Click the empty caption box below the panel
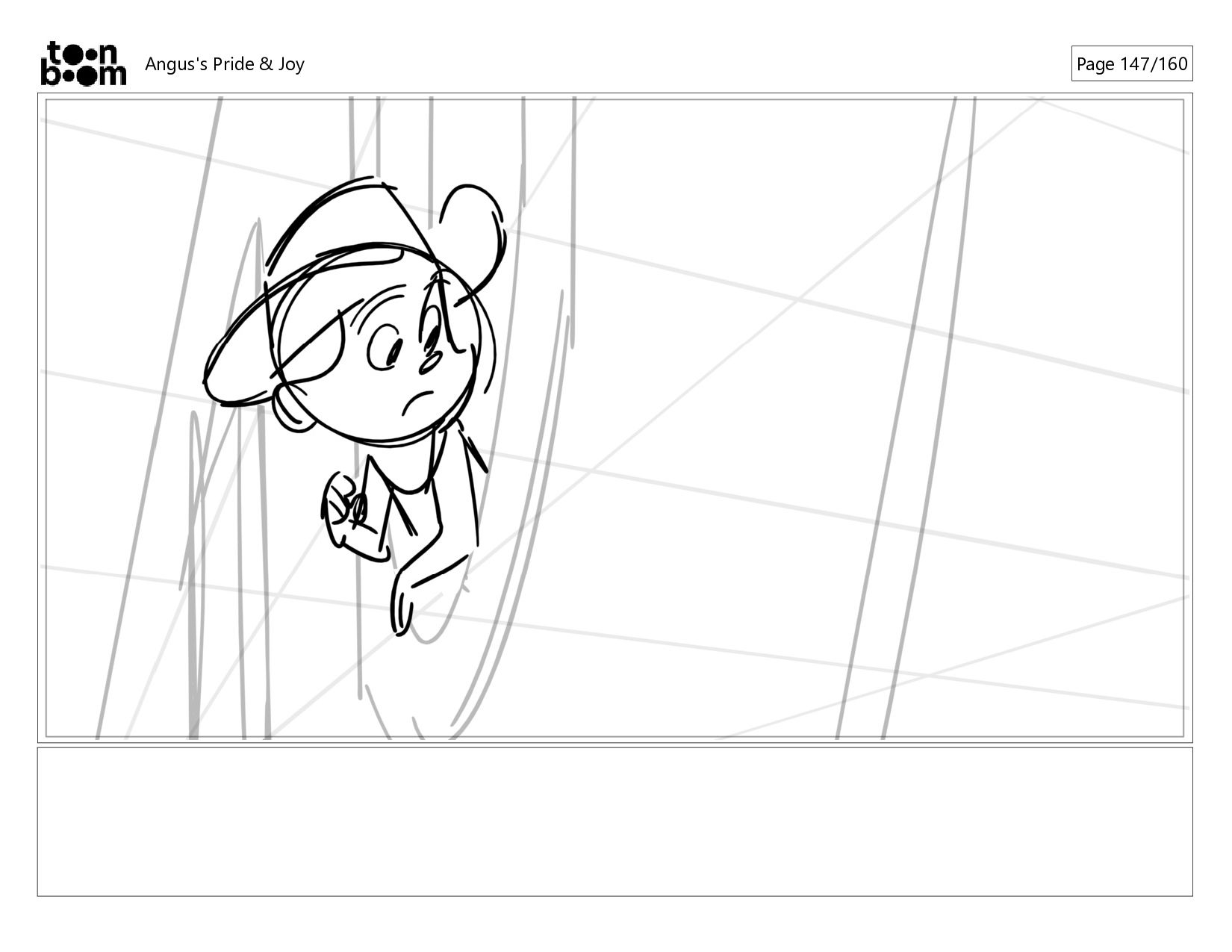The width and height of the screenshot is (1232, 952). (x=615, y=821)
